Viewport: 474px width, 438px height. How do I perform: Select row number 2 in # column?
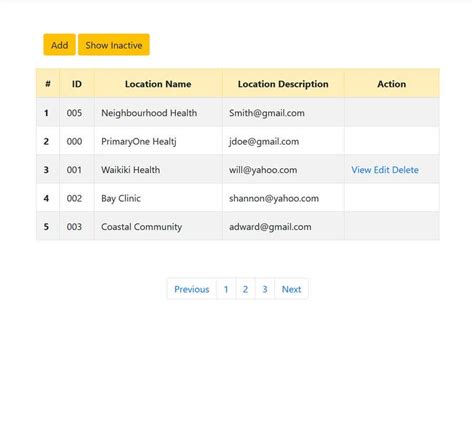click(48, 141)
